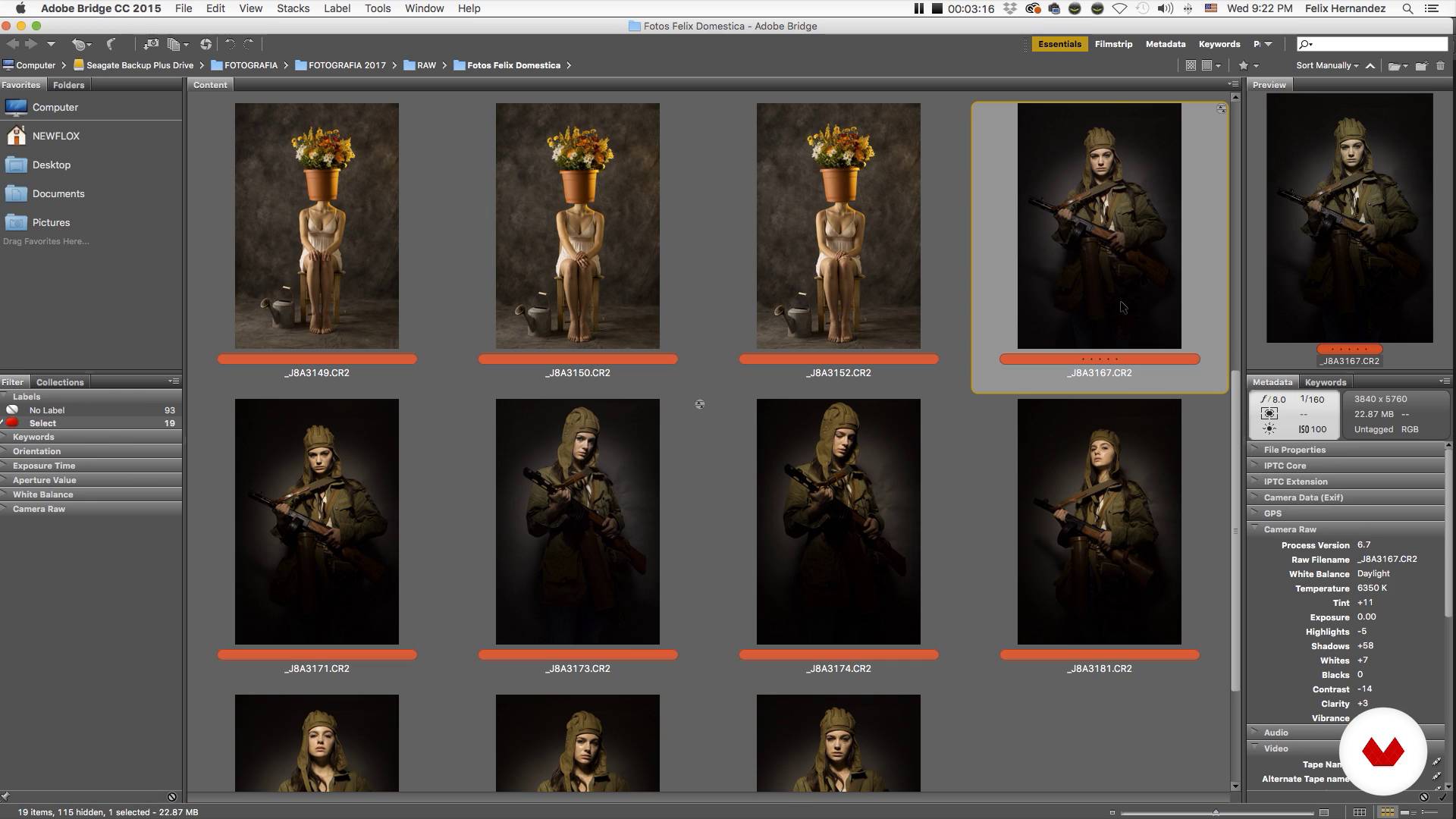
Task: Open the parent or favorites dropdown arrow
Action: click(51, 44)
